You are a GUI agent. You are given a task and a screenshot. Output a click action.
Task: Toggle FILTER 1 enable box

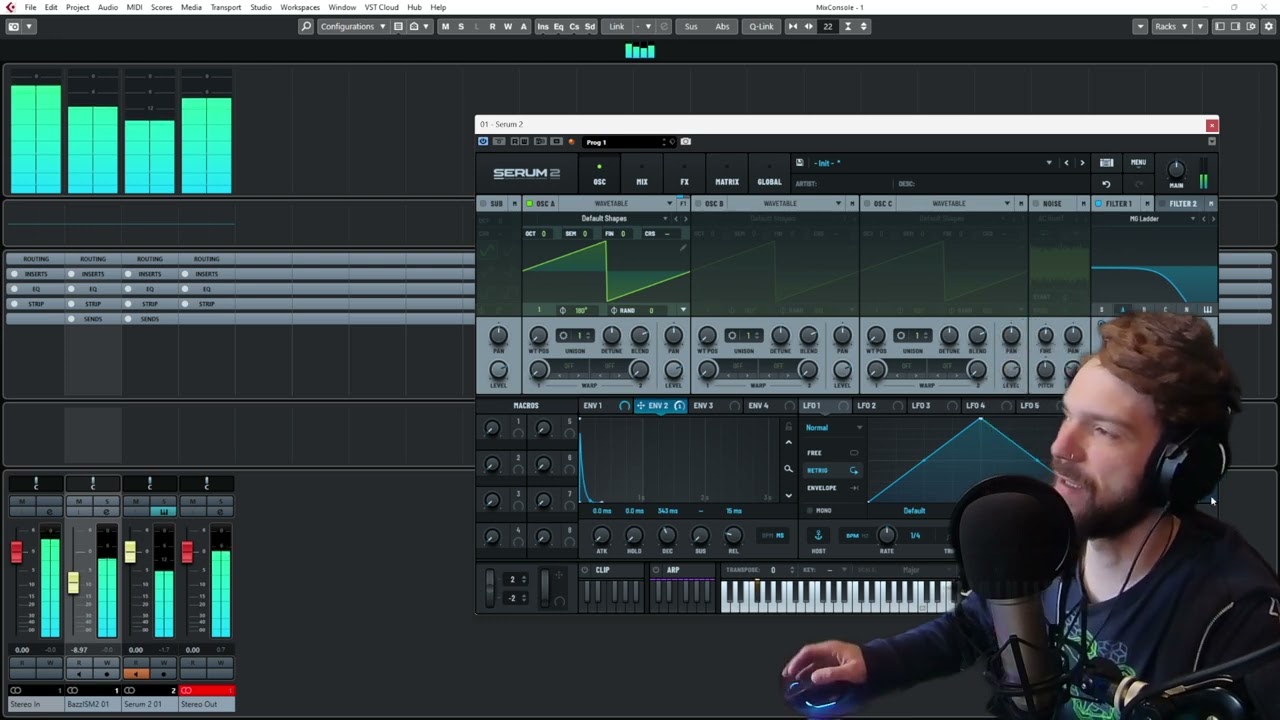point(1098,204)
